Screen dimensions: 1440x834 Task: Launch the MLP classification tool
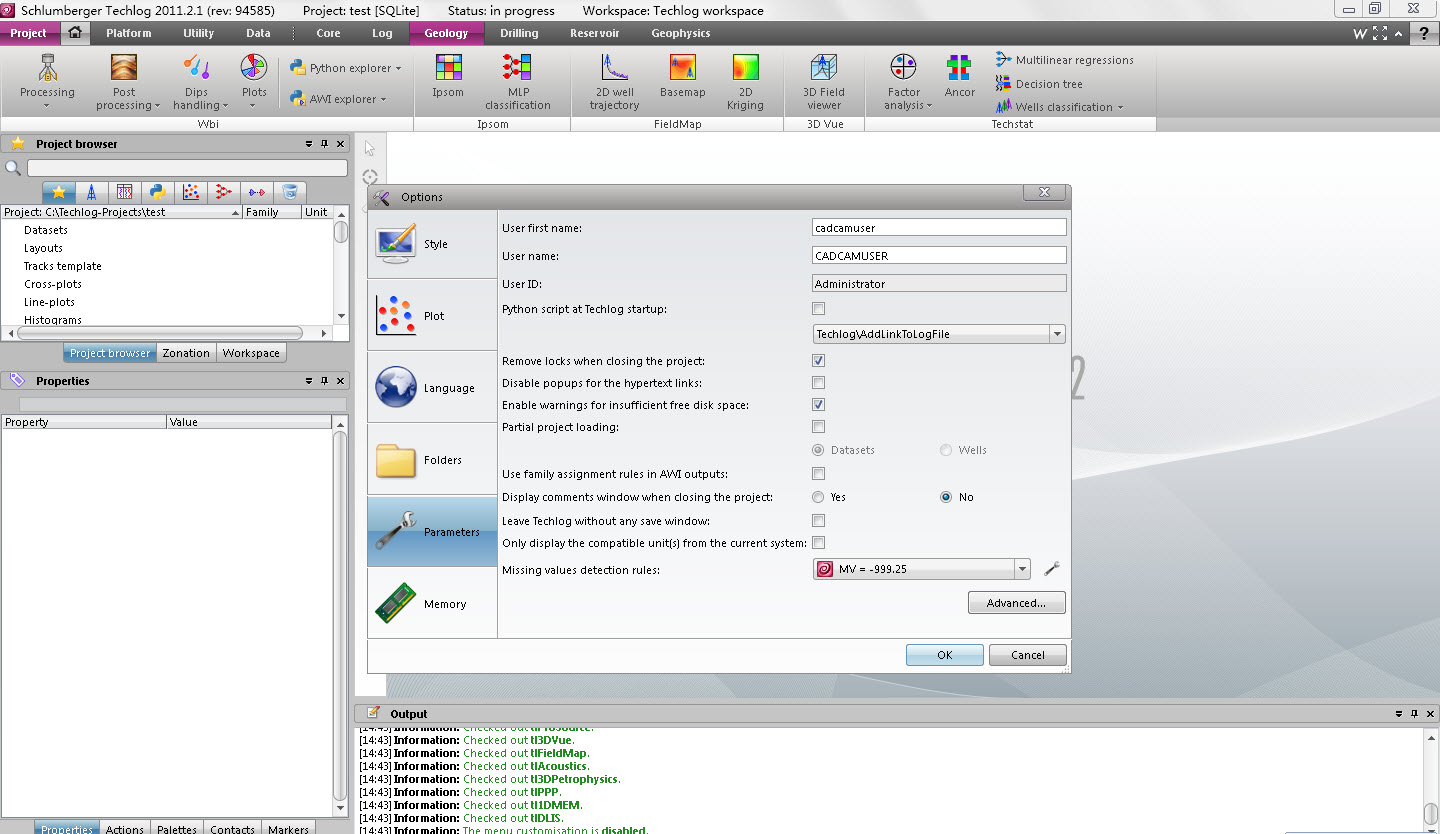coord(517,81)
